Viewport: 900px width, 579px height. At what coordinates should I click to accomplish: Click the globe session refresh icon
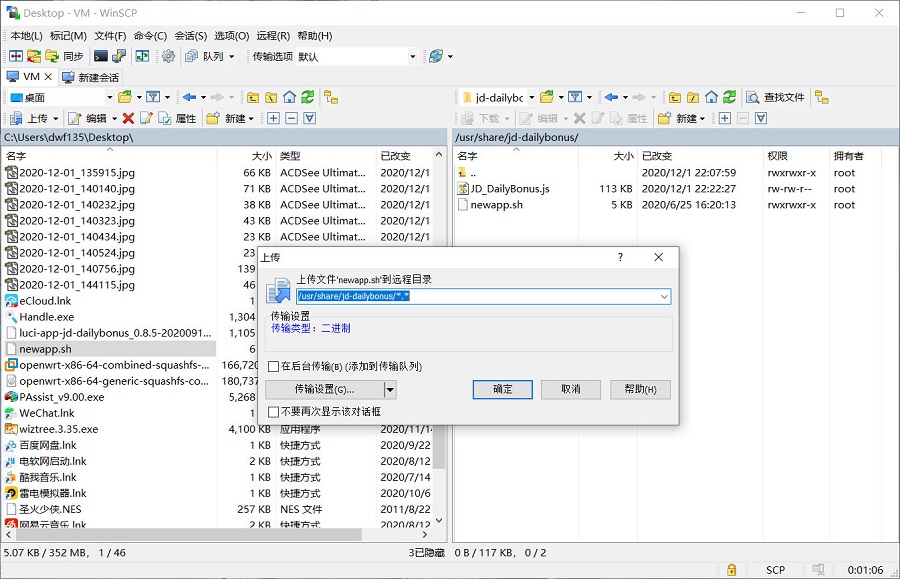(436, 56)
